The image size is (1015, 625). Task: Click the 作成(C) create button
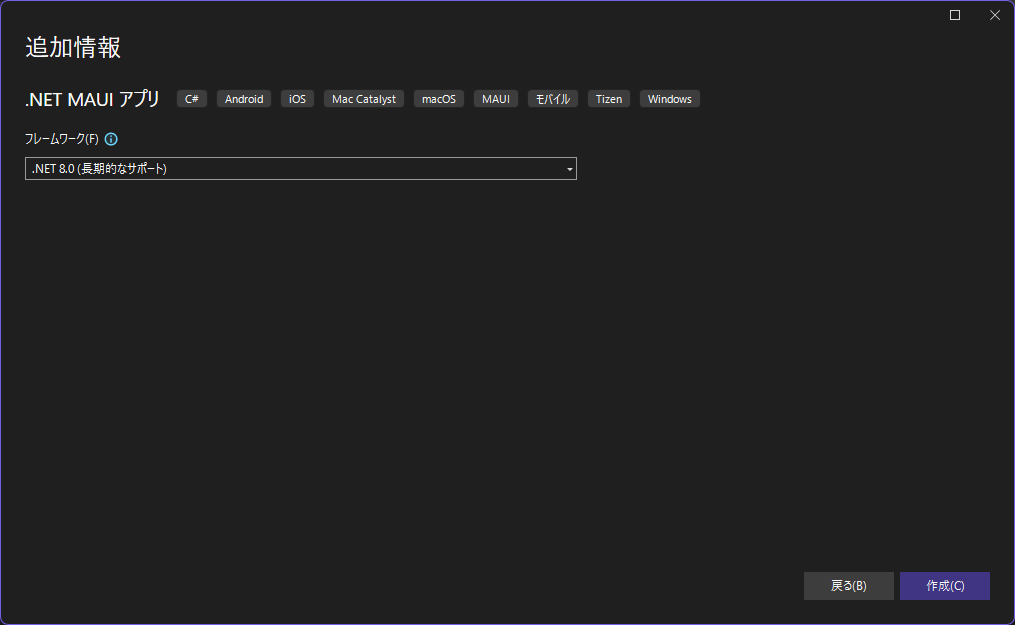point(944,586)
